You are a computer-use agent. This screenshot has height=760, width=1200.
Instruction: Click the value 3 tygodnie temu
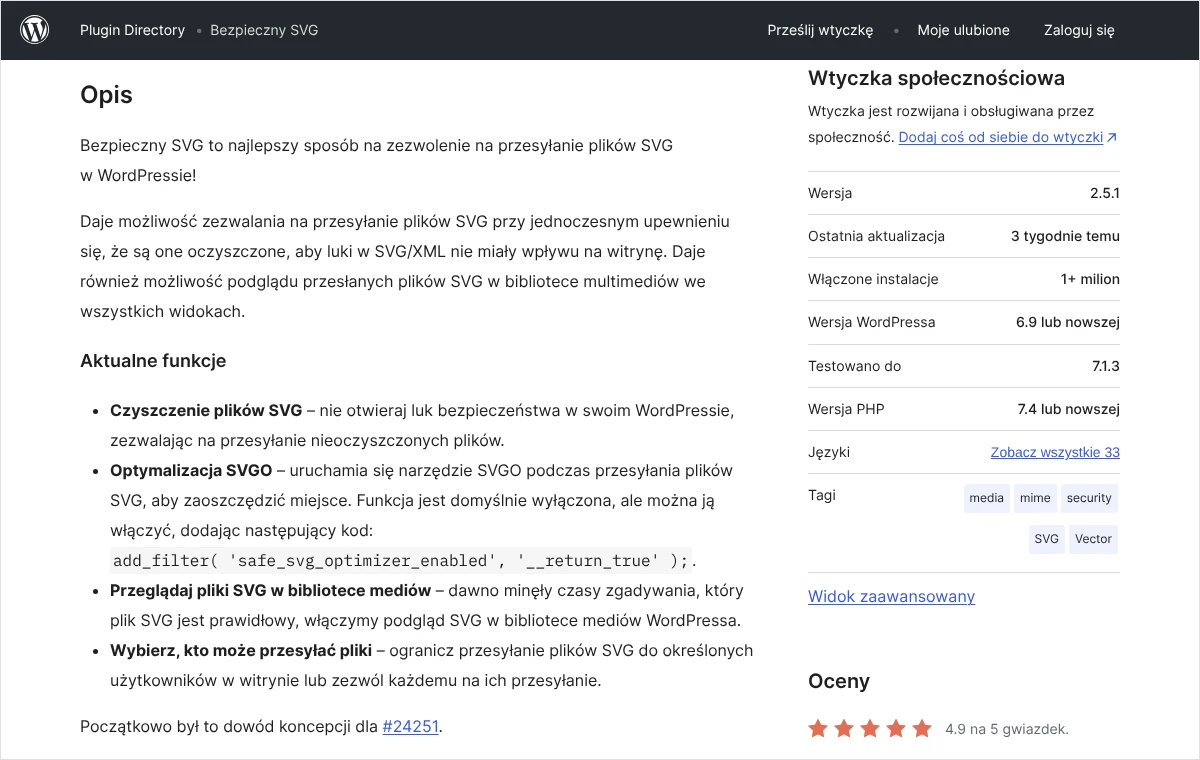pyautogui.click(x=1065, y=236)
